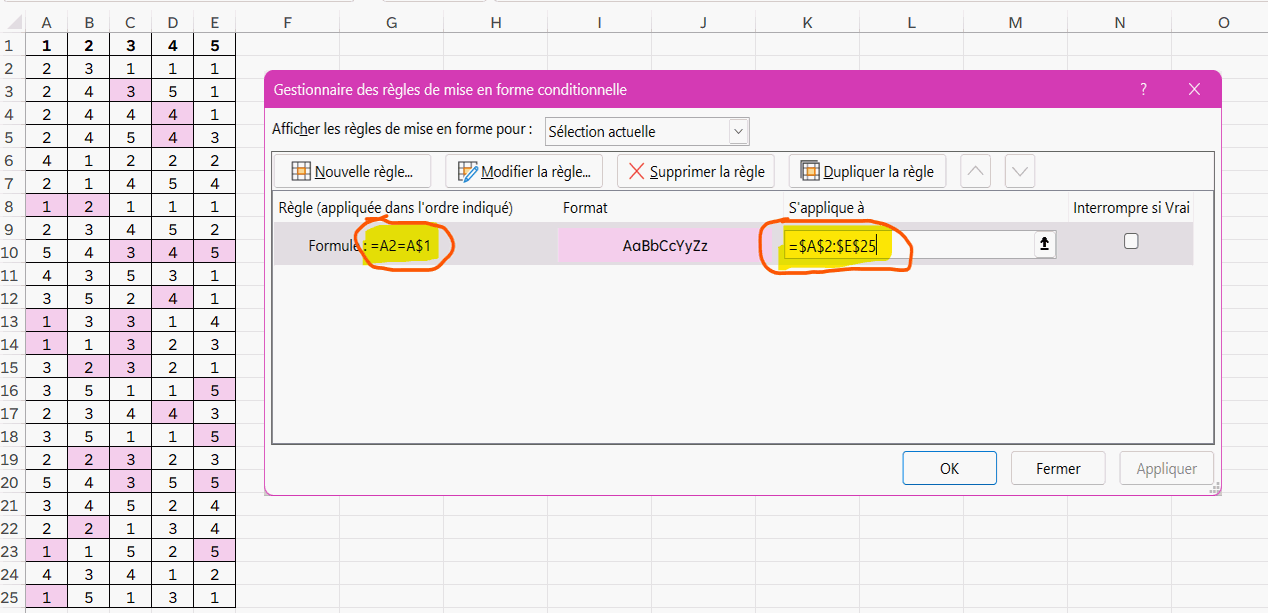Screen dimensions: 1268x613
Task: Duplicate rule via Dupliquer la règle
Action: 867,172
